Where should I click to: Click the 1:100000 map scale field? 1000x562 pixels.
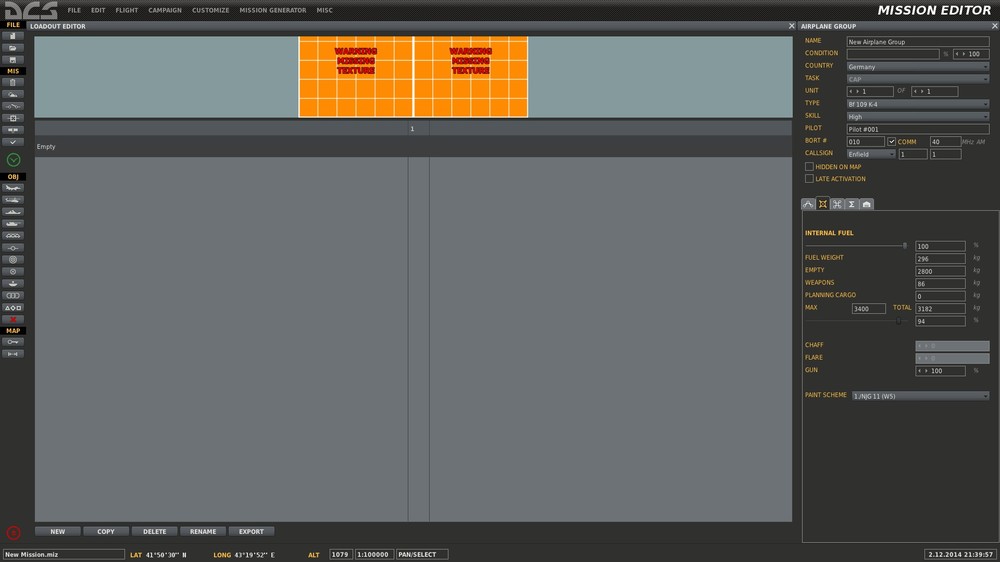click(x=373, y=554)
